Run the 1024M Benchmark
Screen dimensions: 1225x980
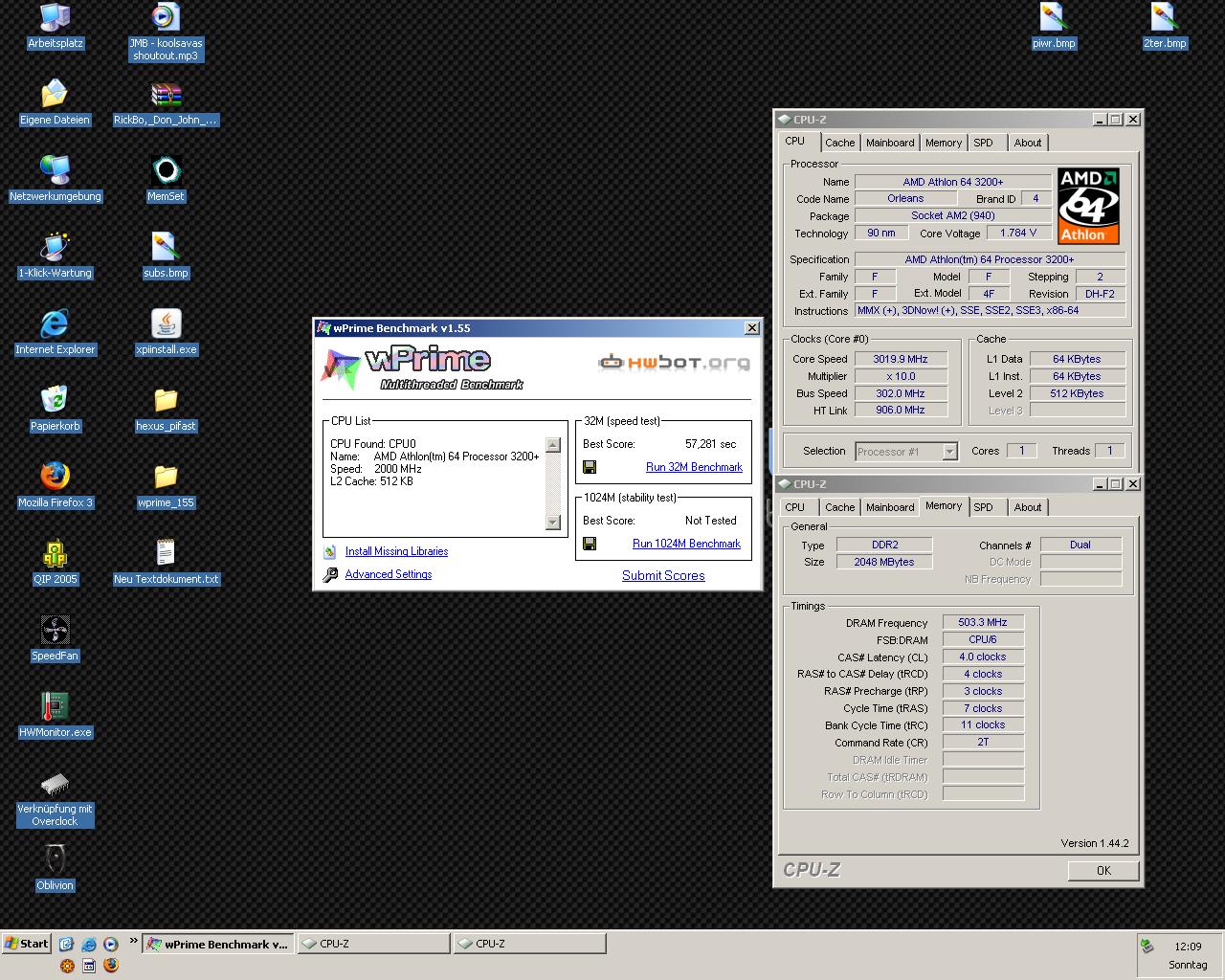coord(686,544)
